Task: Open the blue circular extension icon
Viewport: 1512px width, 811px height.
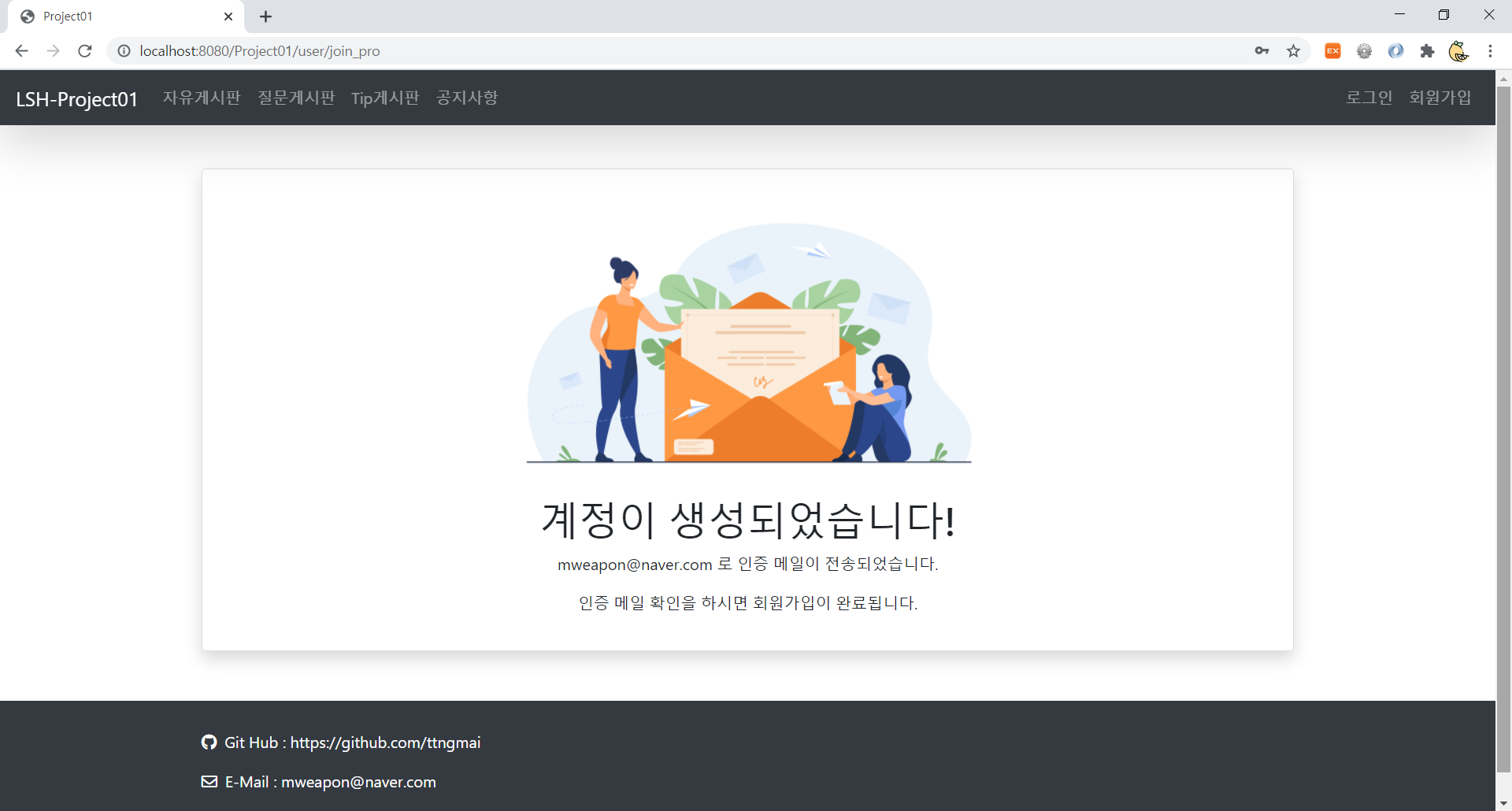Action: tap(1395, 51)
